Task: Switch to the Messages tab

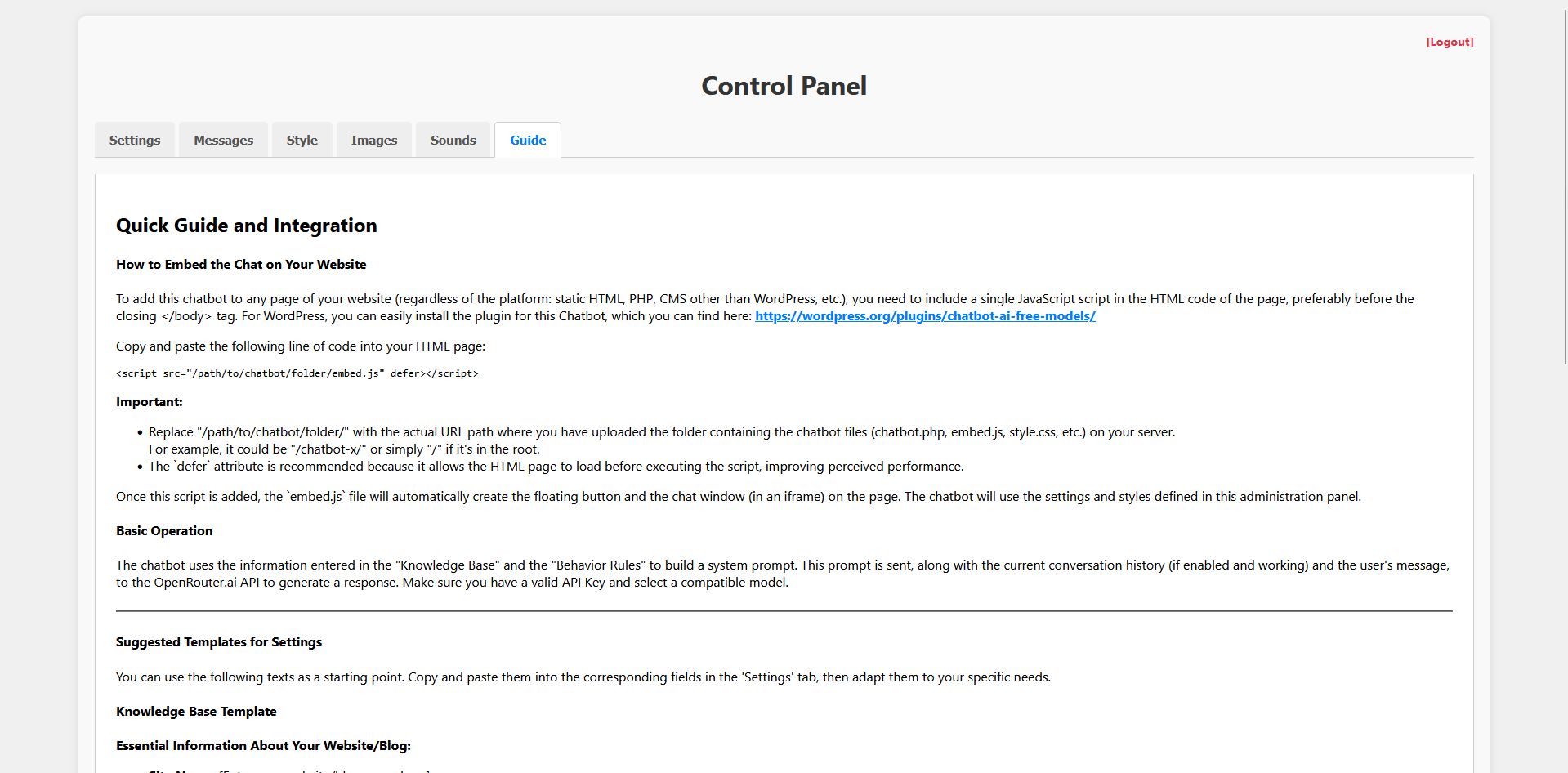Action: (x=223, y=140)
